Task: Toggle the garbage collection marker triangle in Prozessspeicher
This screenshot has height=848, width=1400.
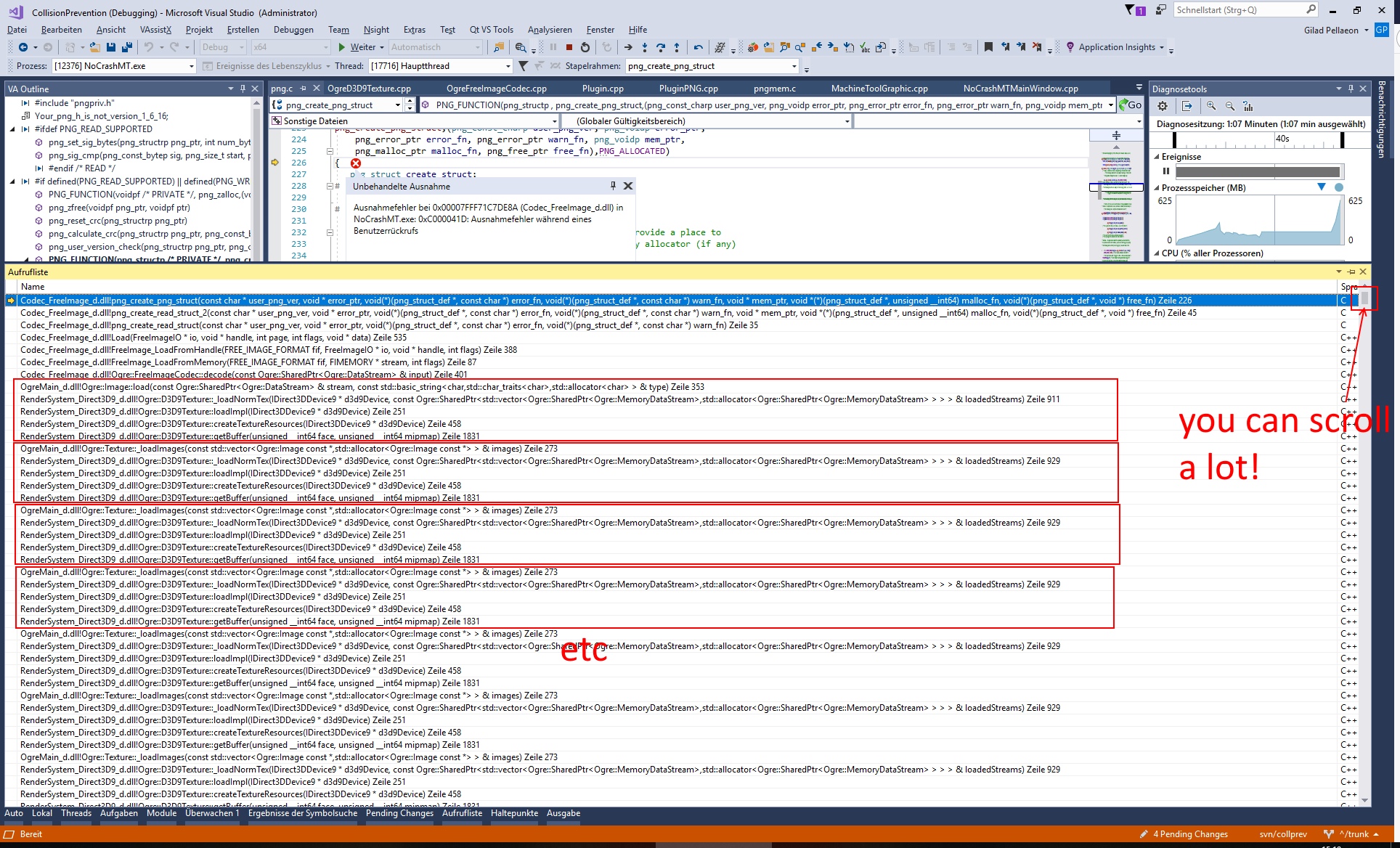Action: click(x=1322, y=187)
